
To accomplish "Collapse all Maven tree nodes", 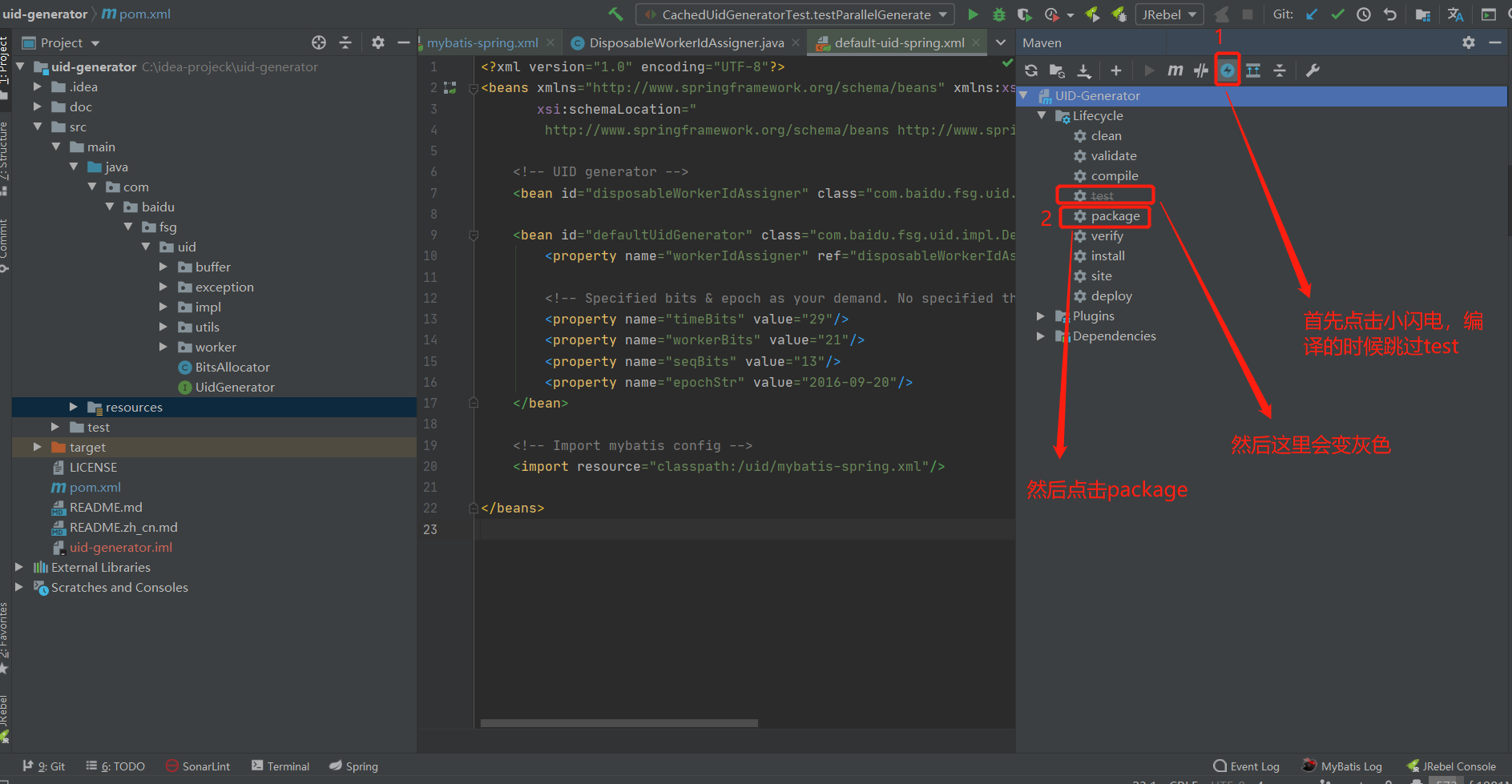I will [x=1280, y=70].
